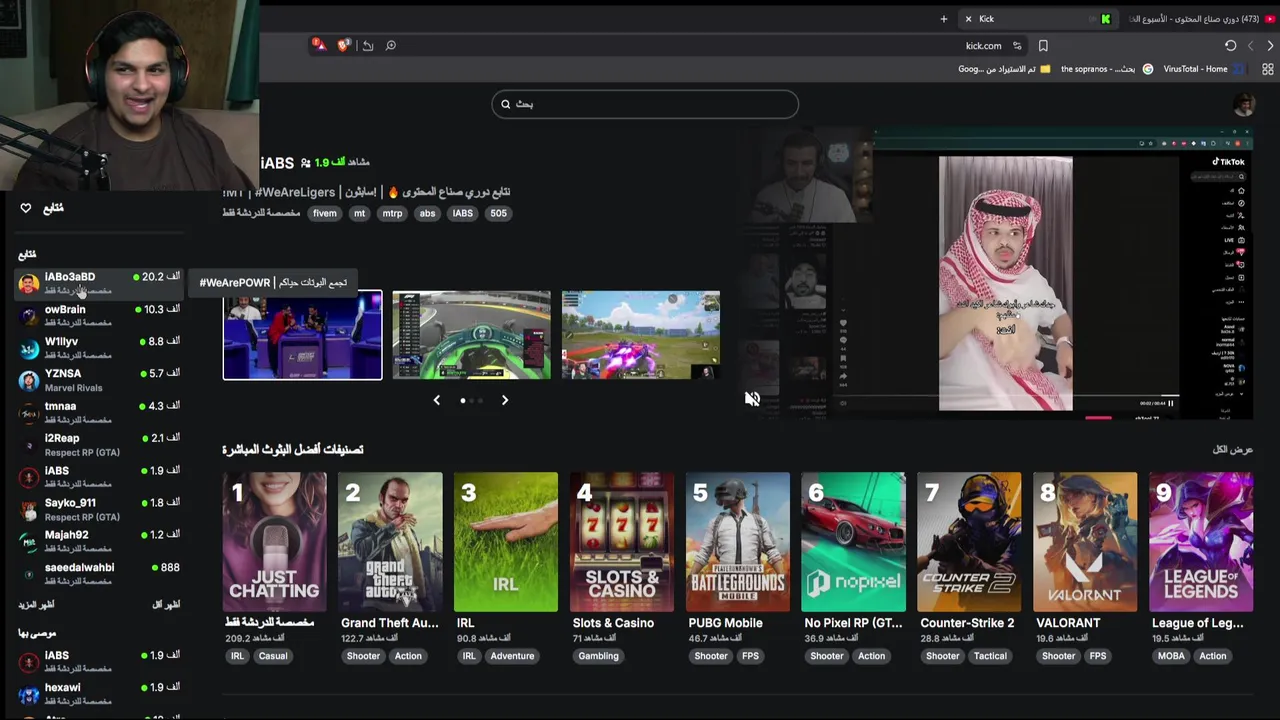Show previous featured stream arrow
The height and width of the screenshot is (720, 1280).
[436, 400]
